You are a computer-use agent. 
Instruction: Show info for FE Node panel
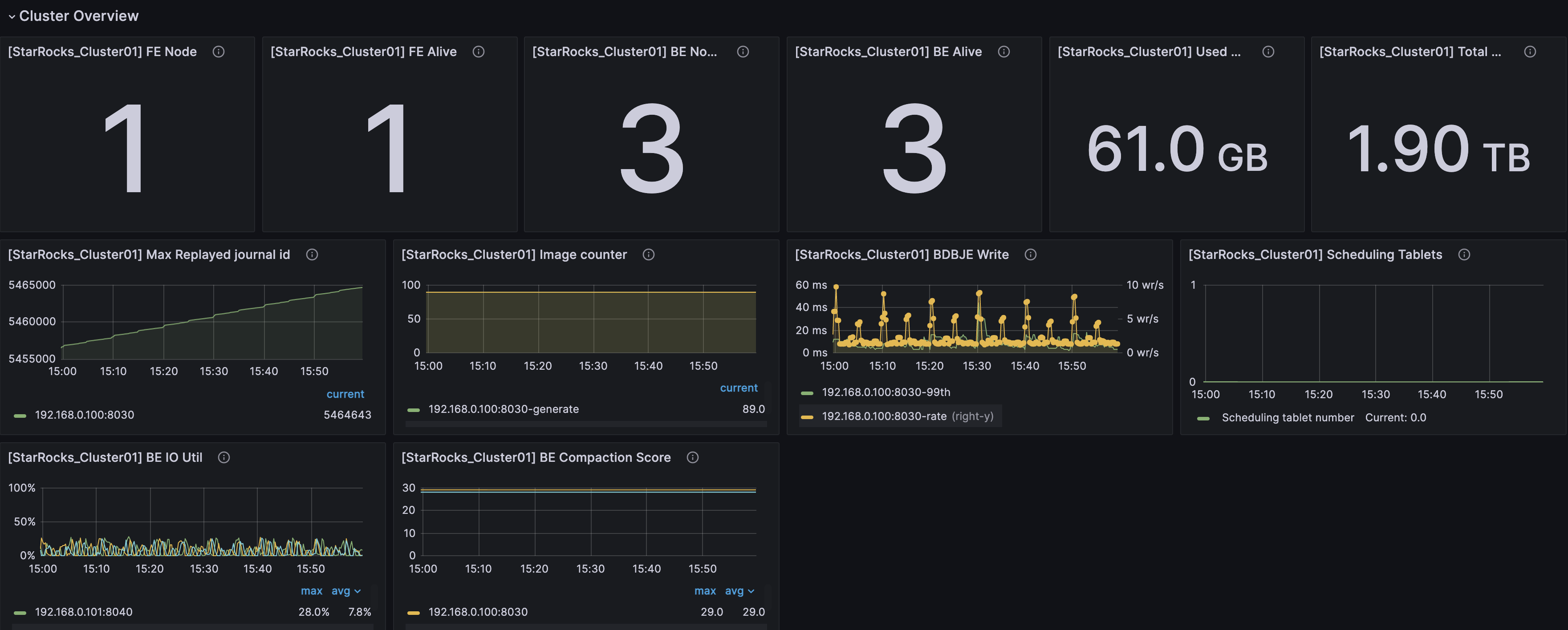[x=219, y=52]
